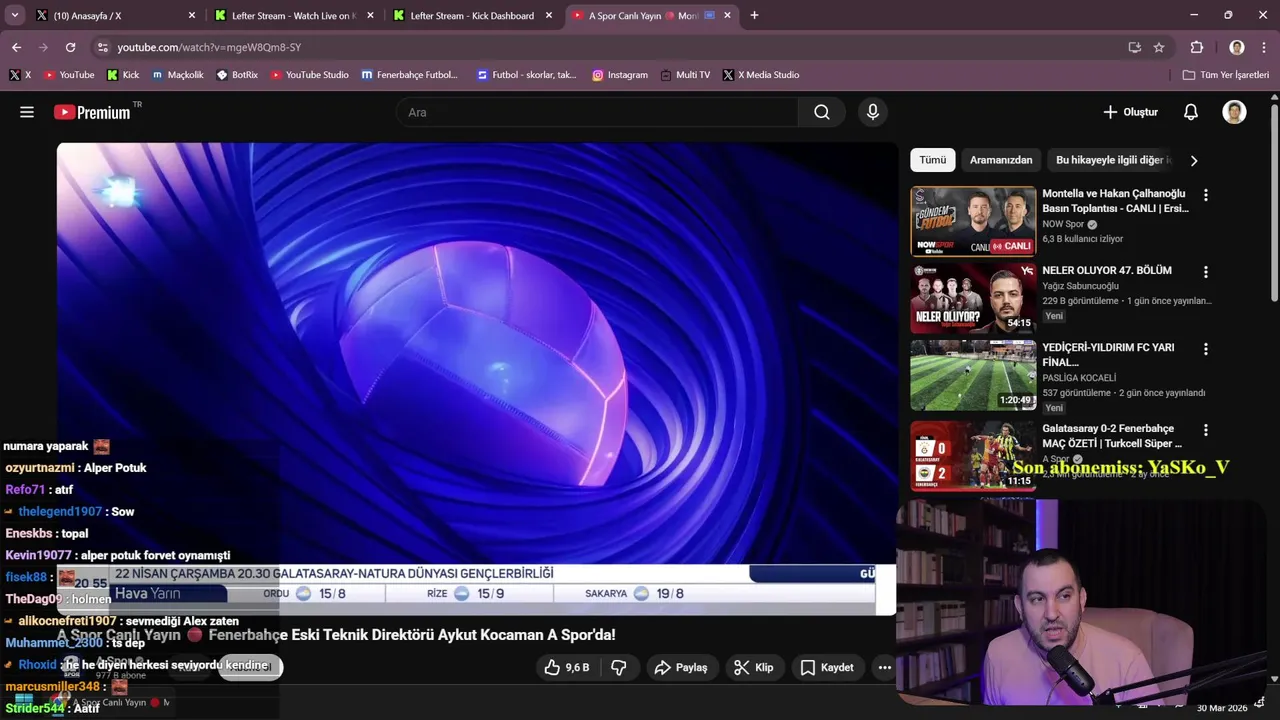Close the Anasayfa / X tab
The height and width of the screenshot is (720, 1280).
(x=192, y=15)
